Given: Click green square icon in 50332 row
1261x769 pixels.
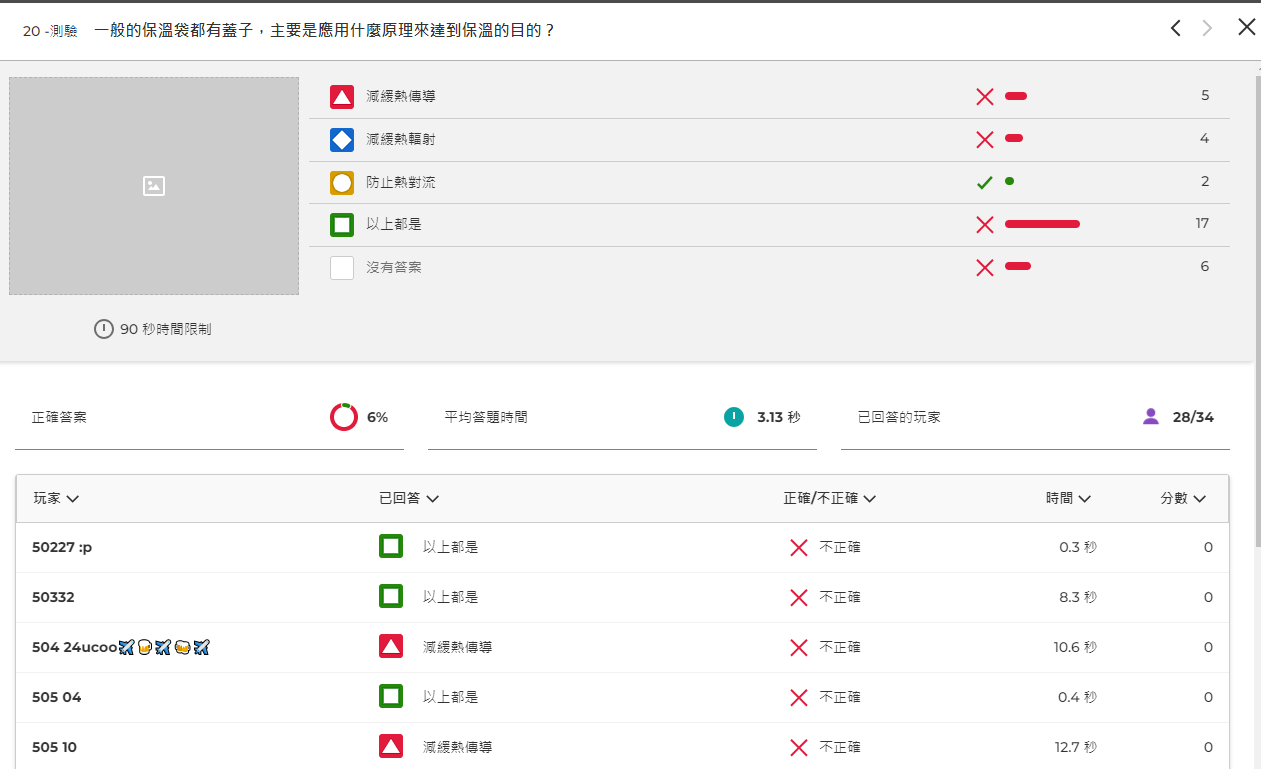Looking at the screenshot, I should [x=391, y=597].
